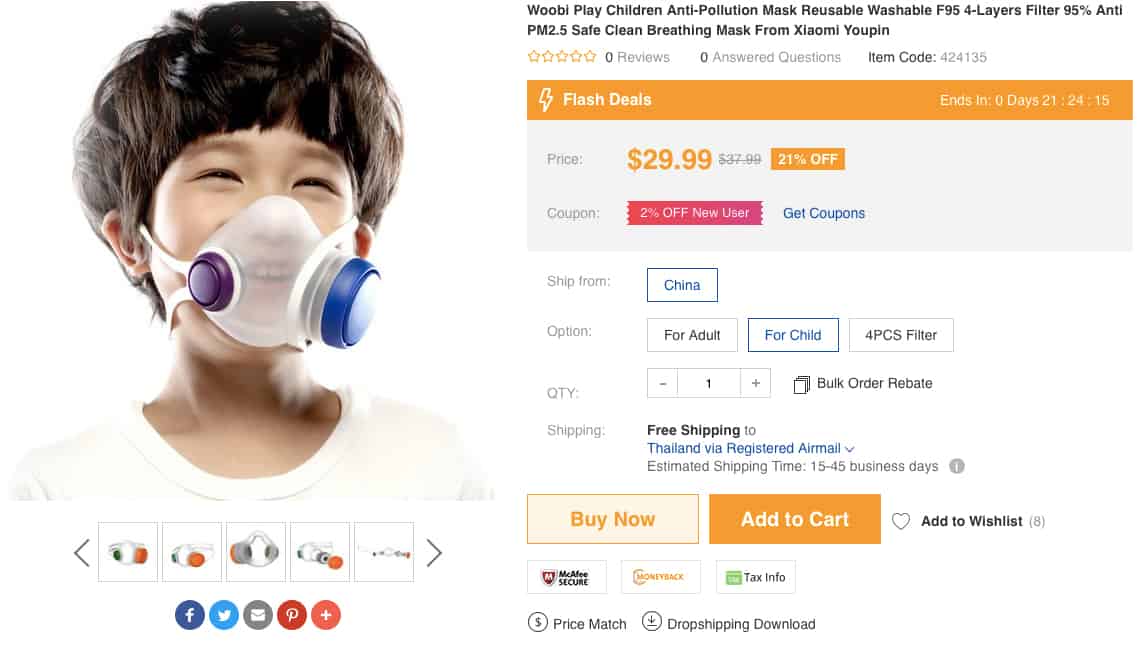This screenshot has height=645, width=1139.
Task: Open more sharing options plus icon
Action: (326, 614)
